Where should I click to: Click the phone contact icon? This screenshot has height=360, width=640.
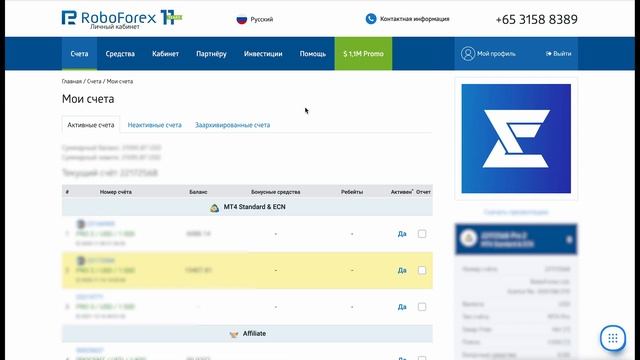click(371, 19)
